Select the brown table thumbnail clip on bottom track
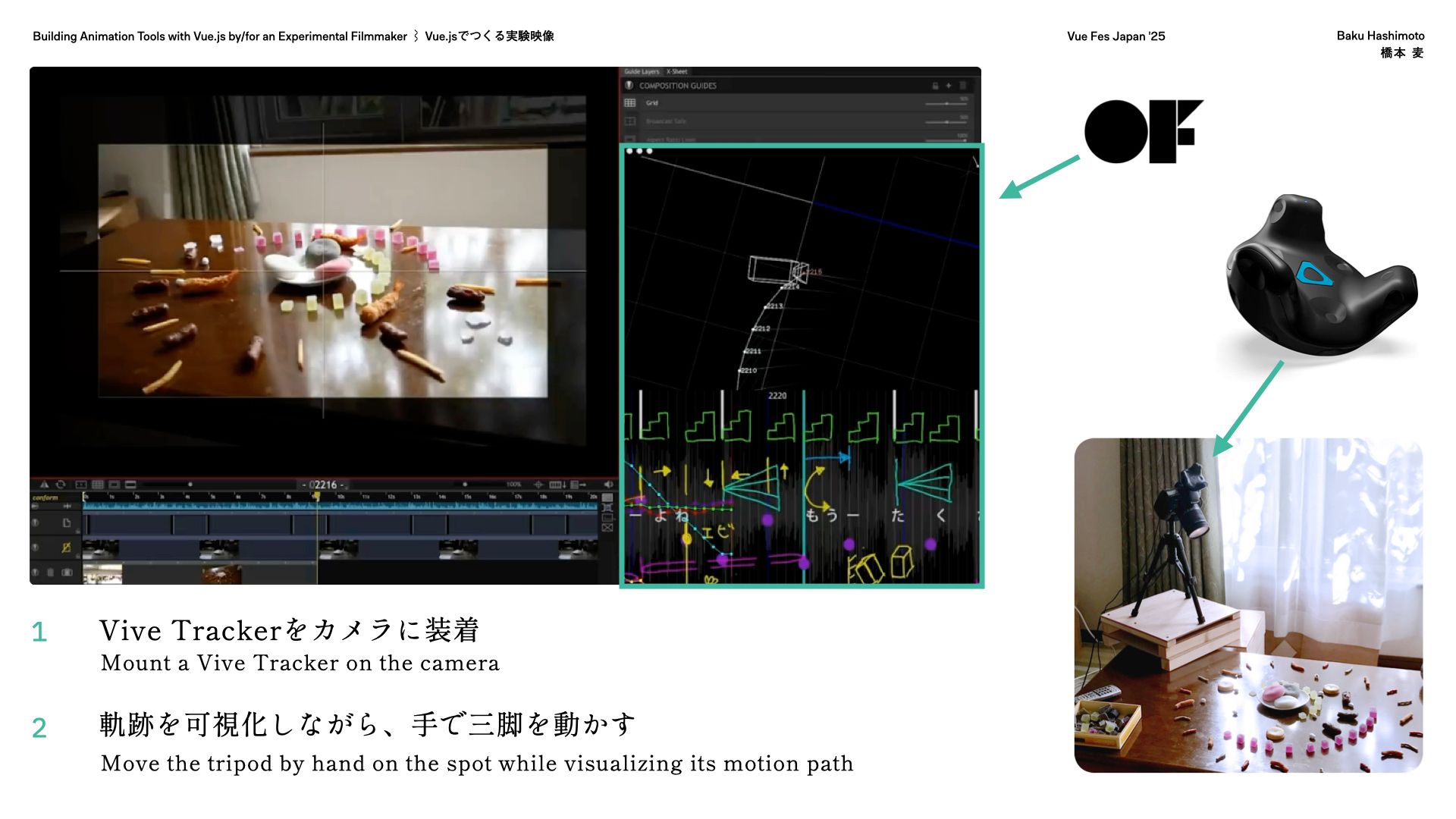 pos(221,573)
